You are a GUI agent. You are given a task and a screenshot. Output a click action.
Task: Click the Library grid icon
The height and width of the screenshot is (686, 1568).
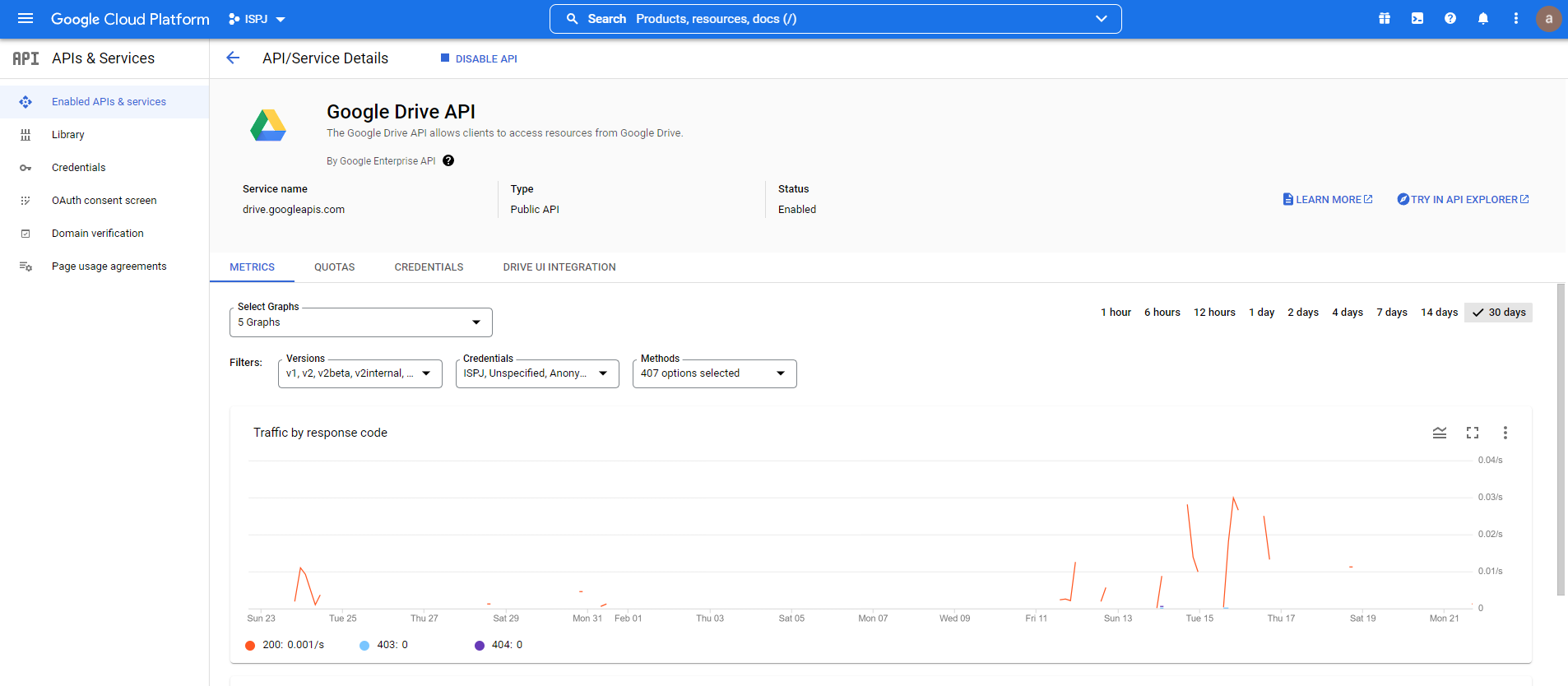point(26,135)
